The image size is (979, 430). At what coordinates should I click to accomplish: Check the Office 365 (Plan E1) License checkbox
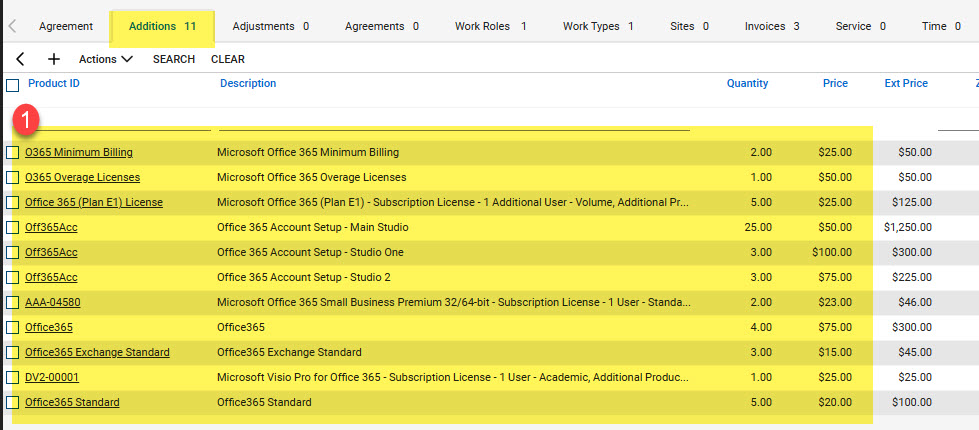(x=12, y=202)
